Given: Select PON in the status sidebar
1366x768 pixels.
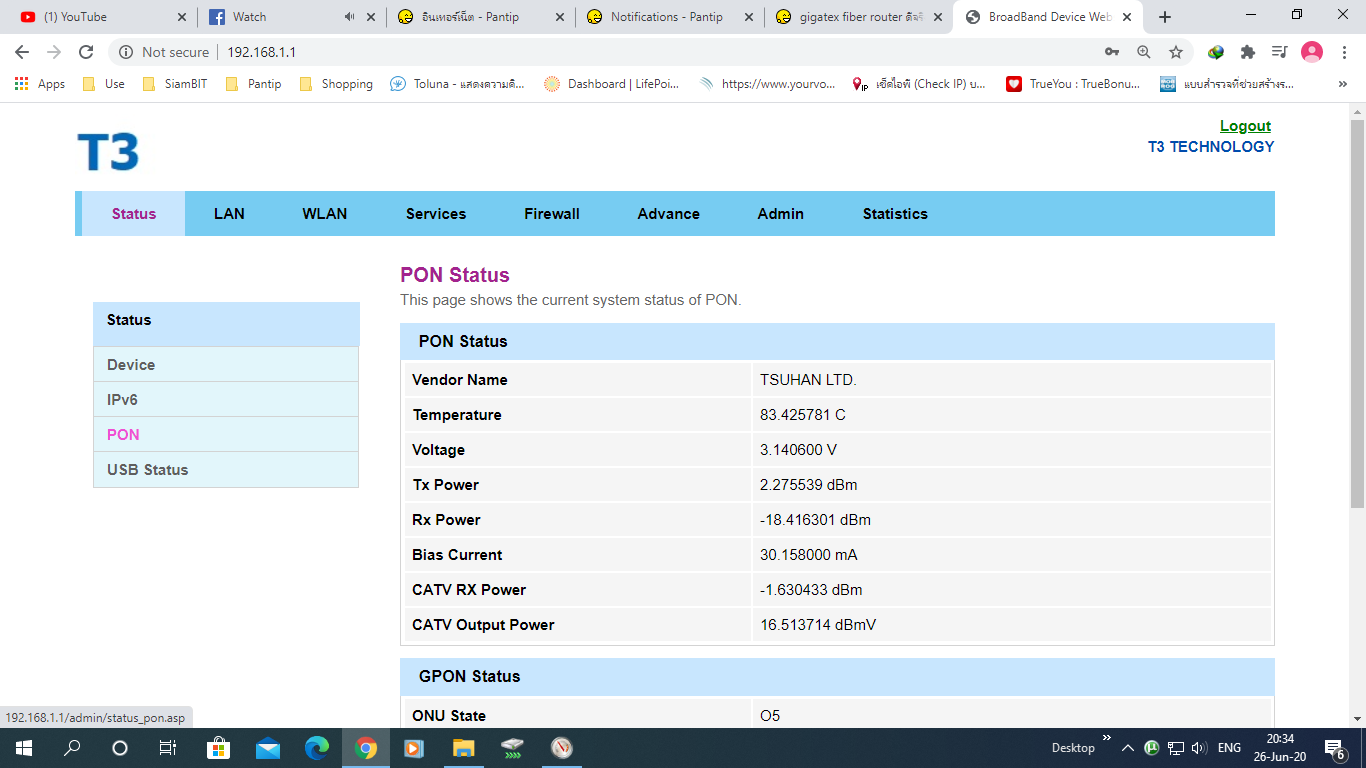Looking at the screenshot, I should point(226,435).
